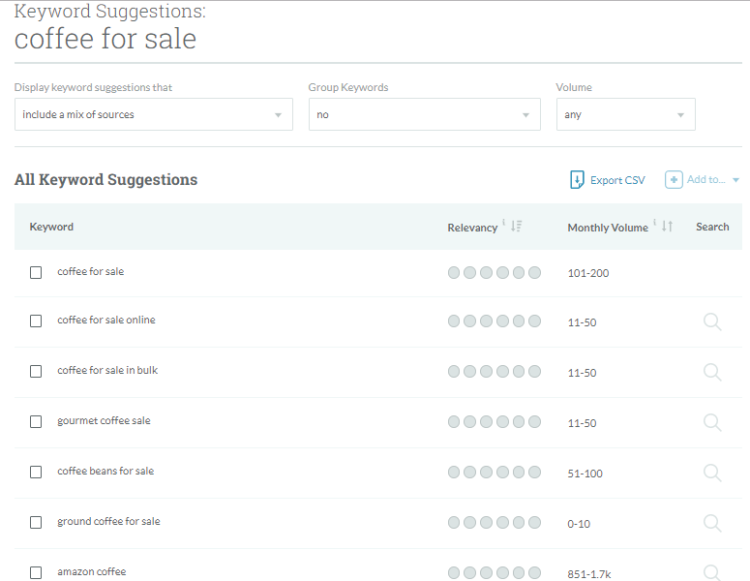Click the 'coffee beans for sale' keyword text
The height and width of the screenshot is (581, 750).
coord(105,471)
